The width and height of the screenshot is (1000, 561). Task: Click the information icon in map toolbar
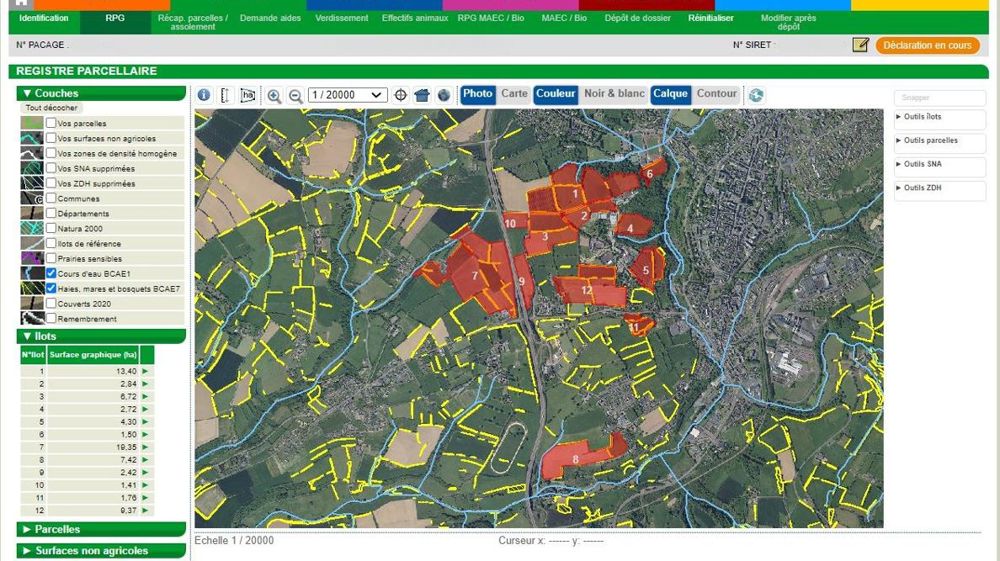204,95
